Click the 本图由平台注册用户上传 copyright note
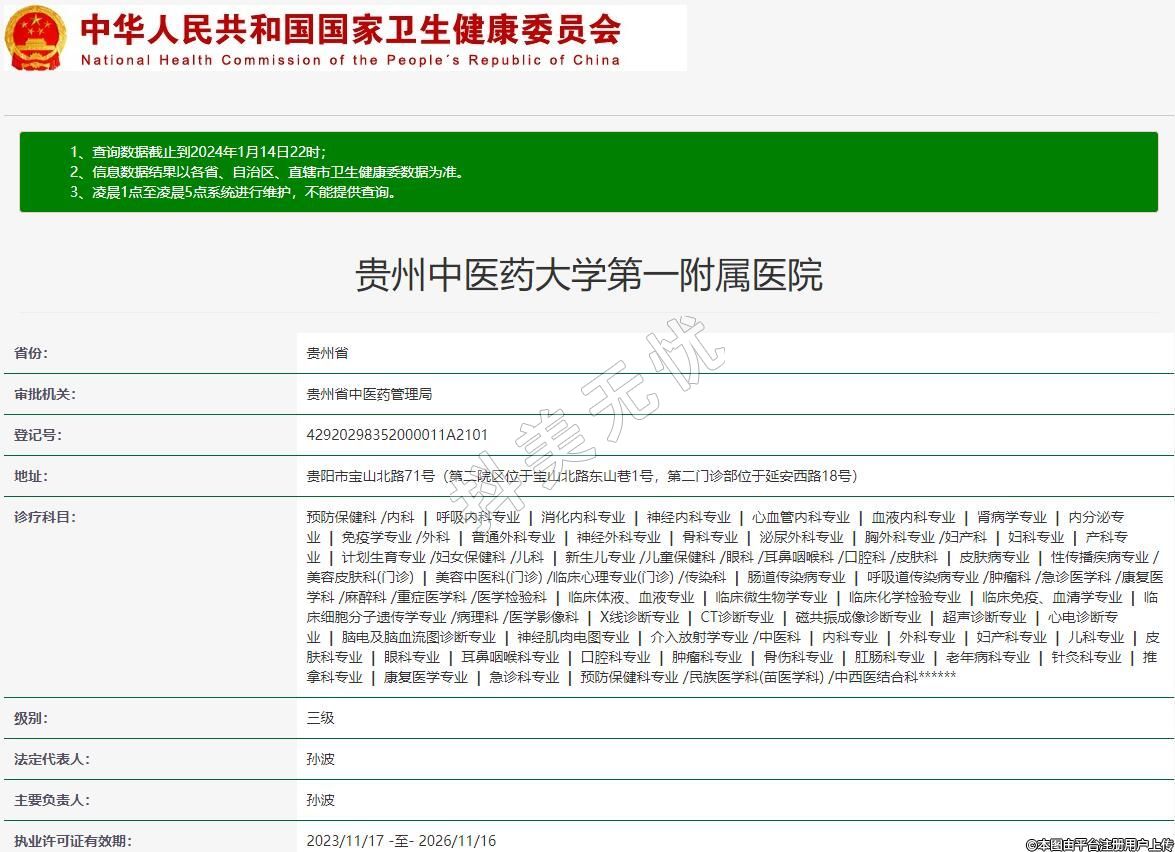The width and height of the screenshot is (1175, 852). (1099, 844)
